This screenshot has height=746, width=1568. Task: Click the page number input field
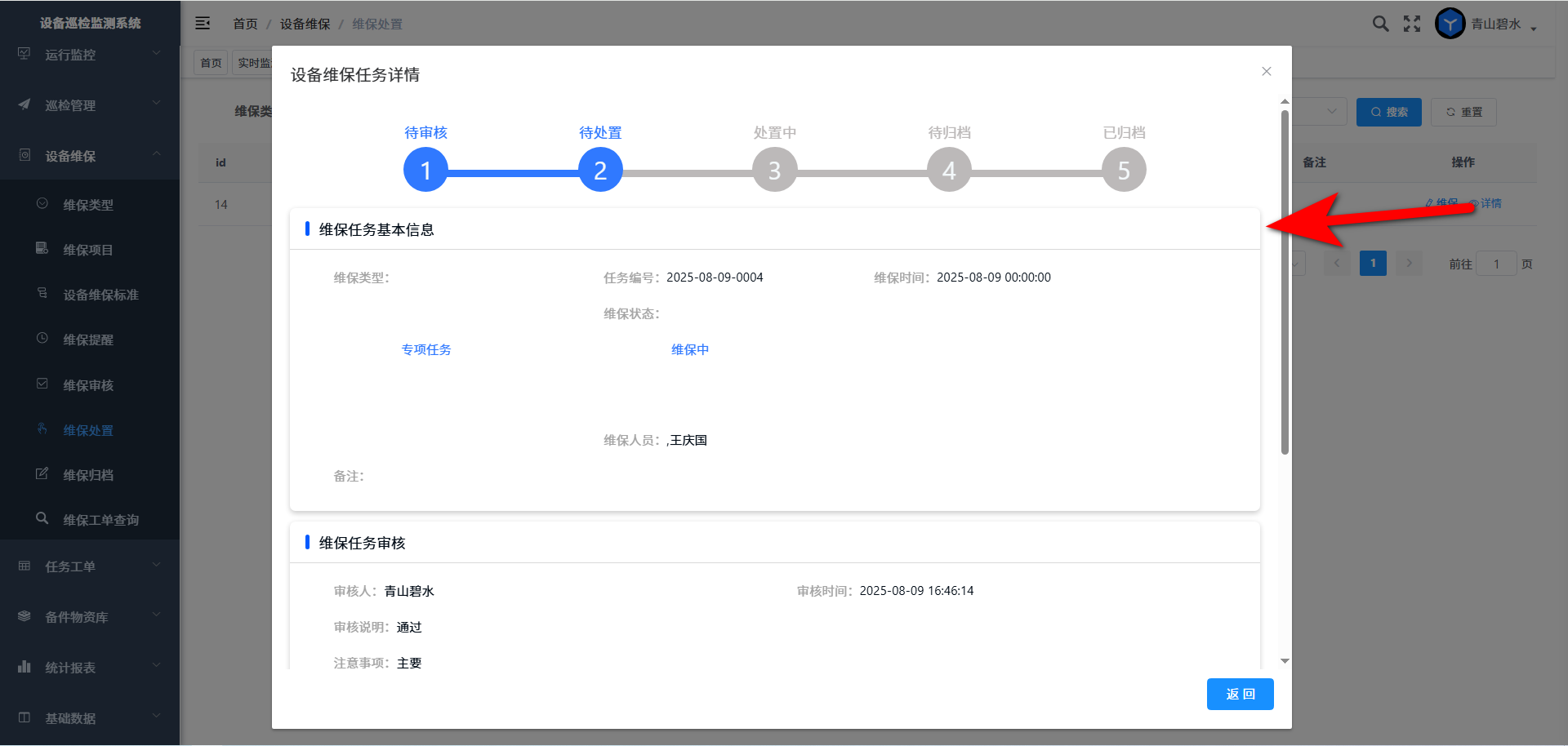tap(1495, 264)
